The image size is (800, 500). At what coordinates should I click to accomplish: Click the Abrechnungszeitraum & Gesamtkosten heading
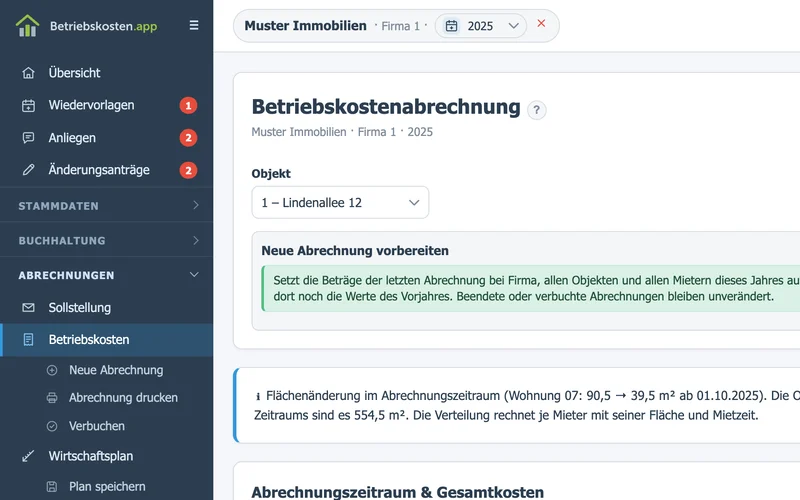pos(397,492)
